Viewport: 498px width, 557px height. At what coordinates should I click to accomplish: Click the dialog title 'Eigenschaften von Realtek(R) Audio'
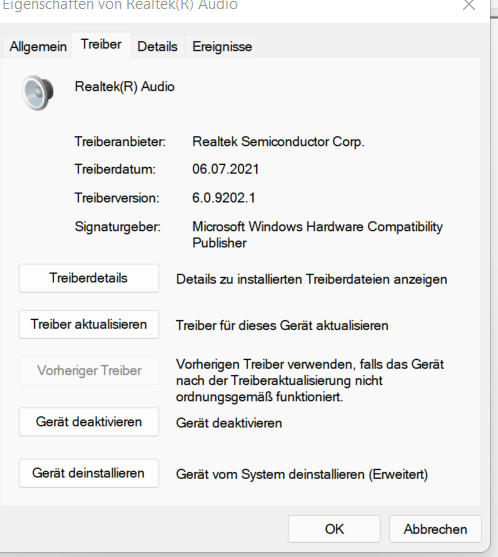point(120,5)
